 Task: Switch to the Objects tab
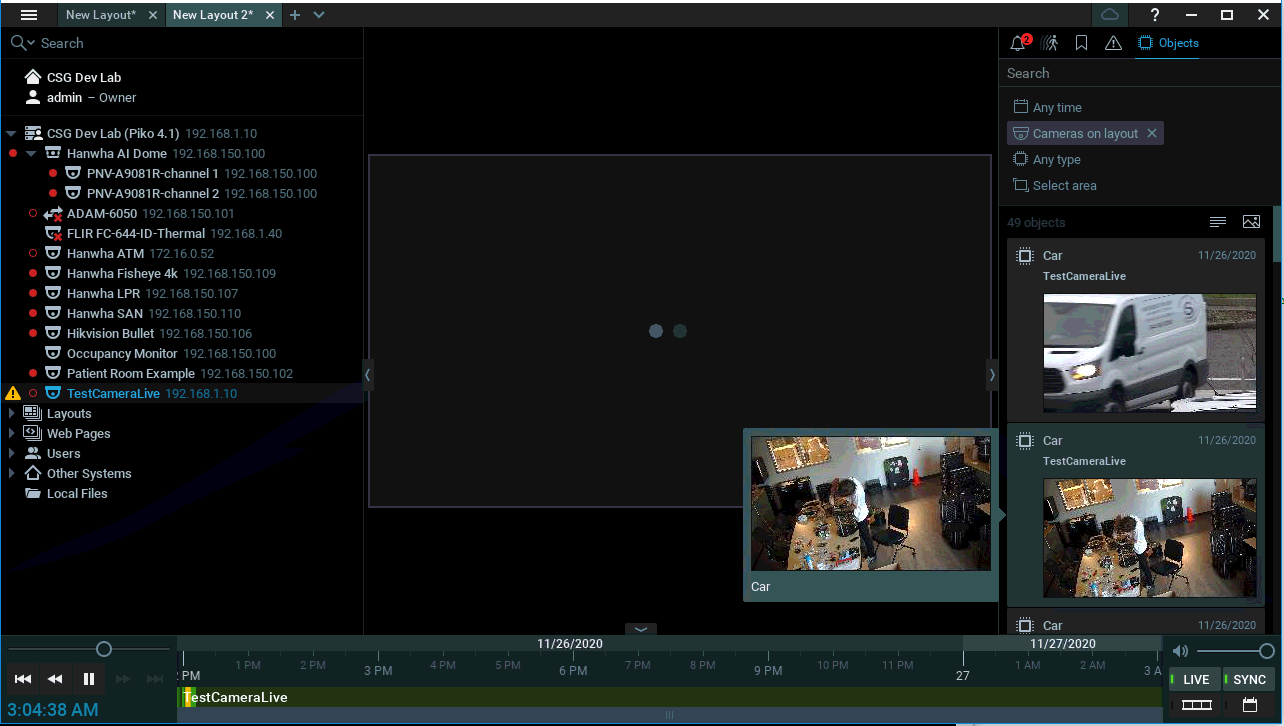[1168, 43]
